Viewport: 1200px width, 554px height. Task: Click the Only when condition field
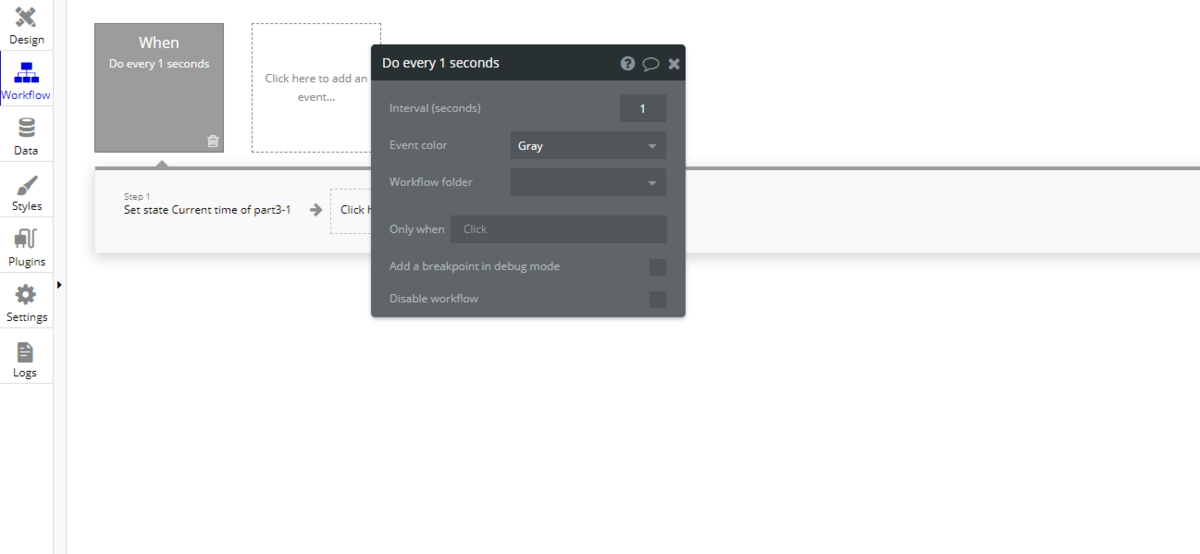(x=558, y=229)
